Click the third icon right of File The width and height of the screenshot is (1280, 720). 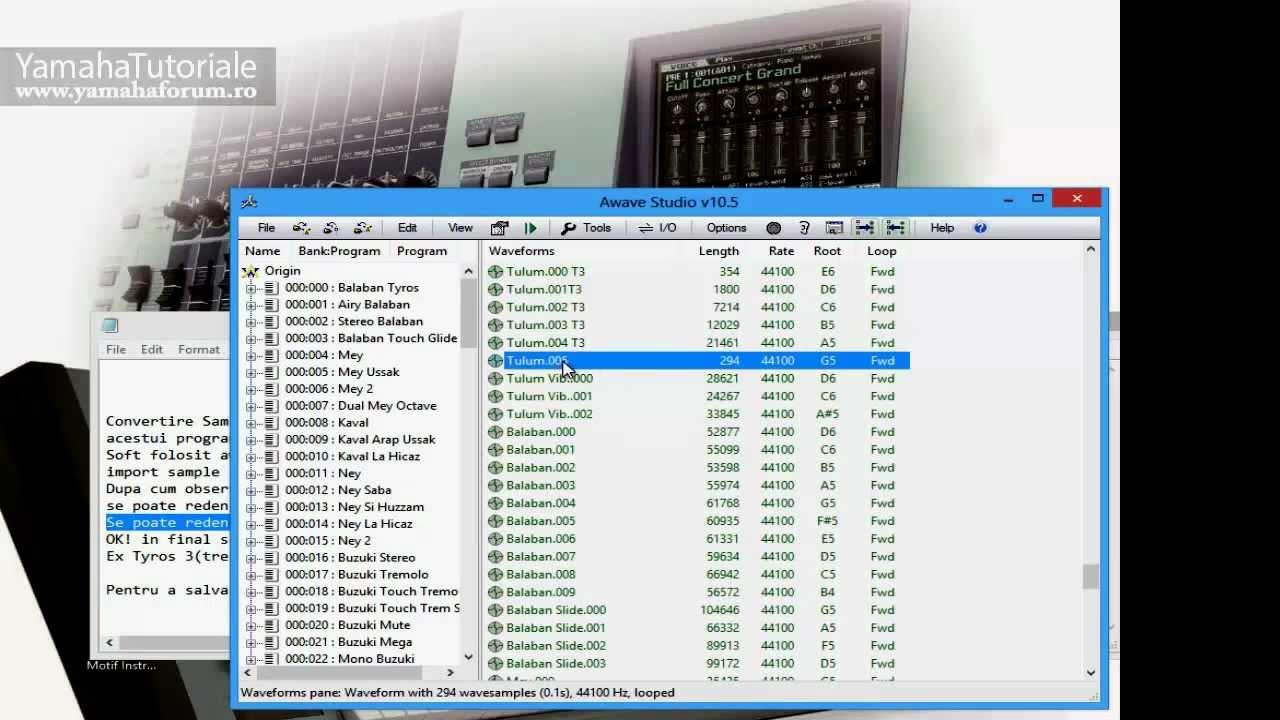362,228
